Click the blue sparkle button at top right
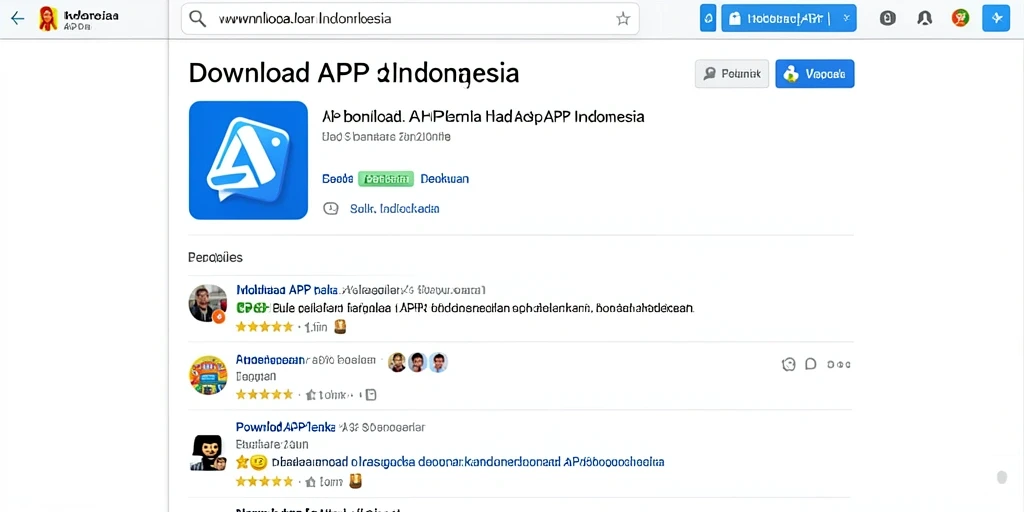1024x512 pixels. [x=996, y=18]
